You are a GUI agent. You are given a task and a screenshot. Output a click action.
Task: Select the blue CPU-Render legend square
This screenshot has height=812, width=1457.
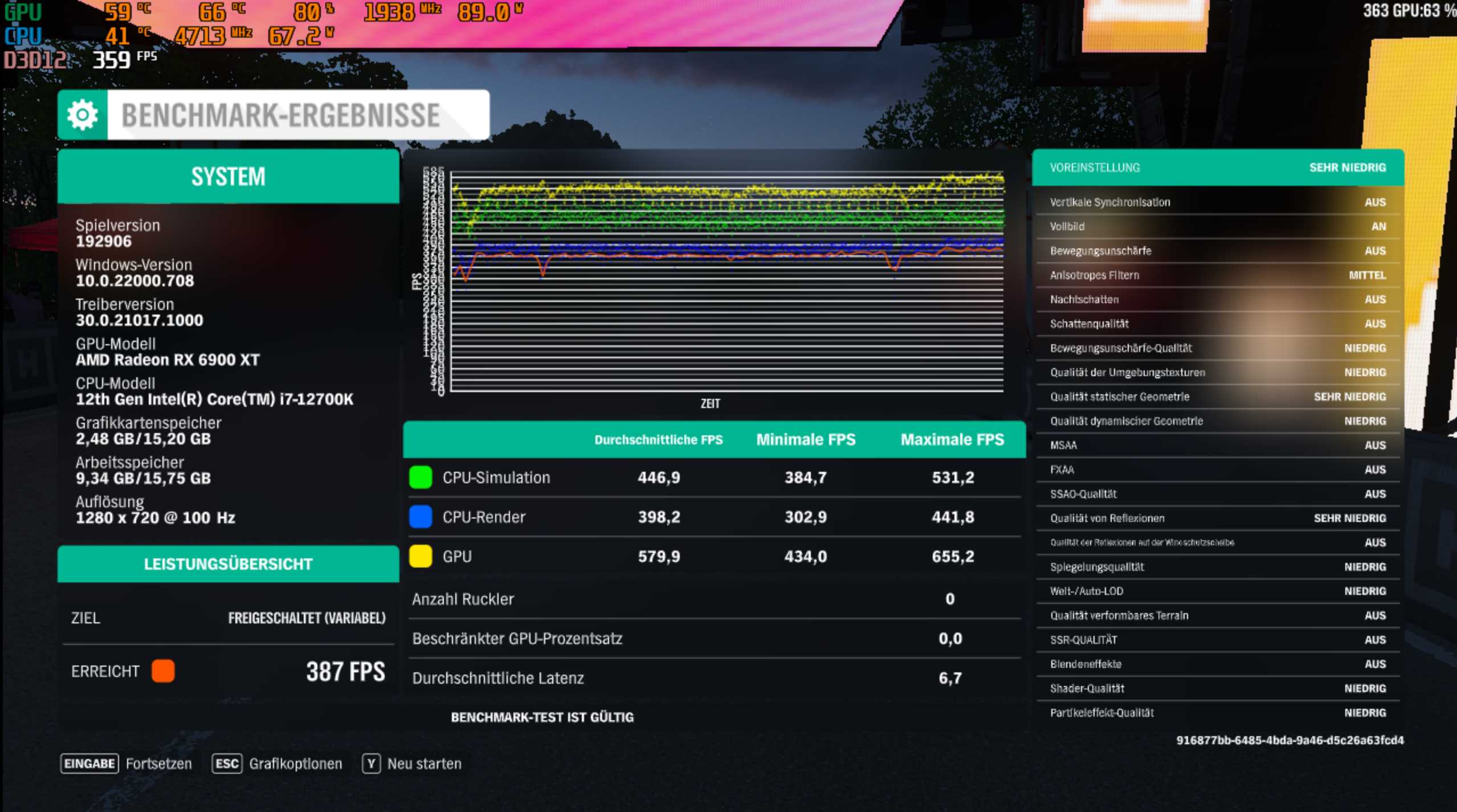[x=420, y=517]
